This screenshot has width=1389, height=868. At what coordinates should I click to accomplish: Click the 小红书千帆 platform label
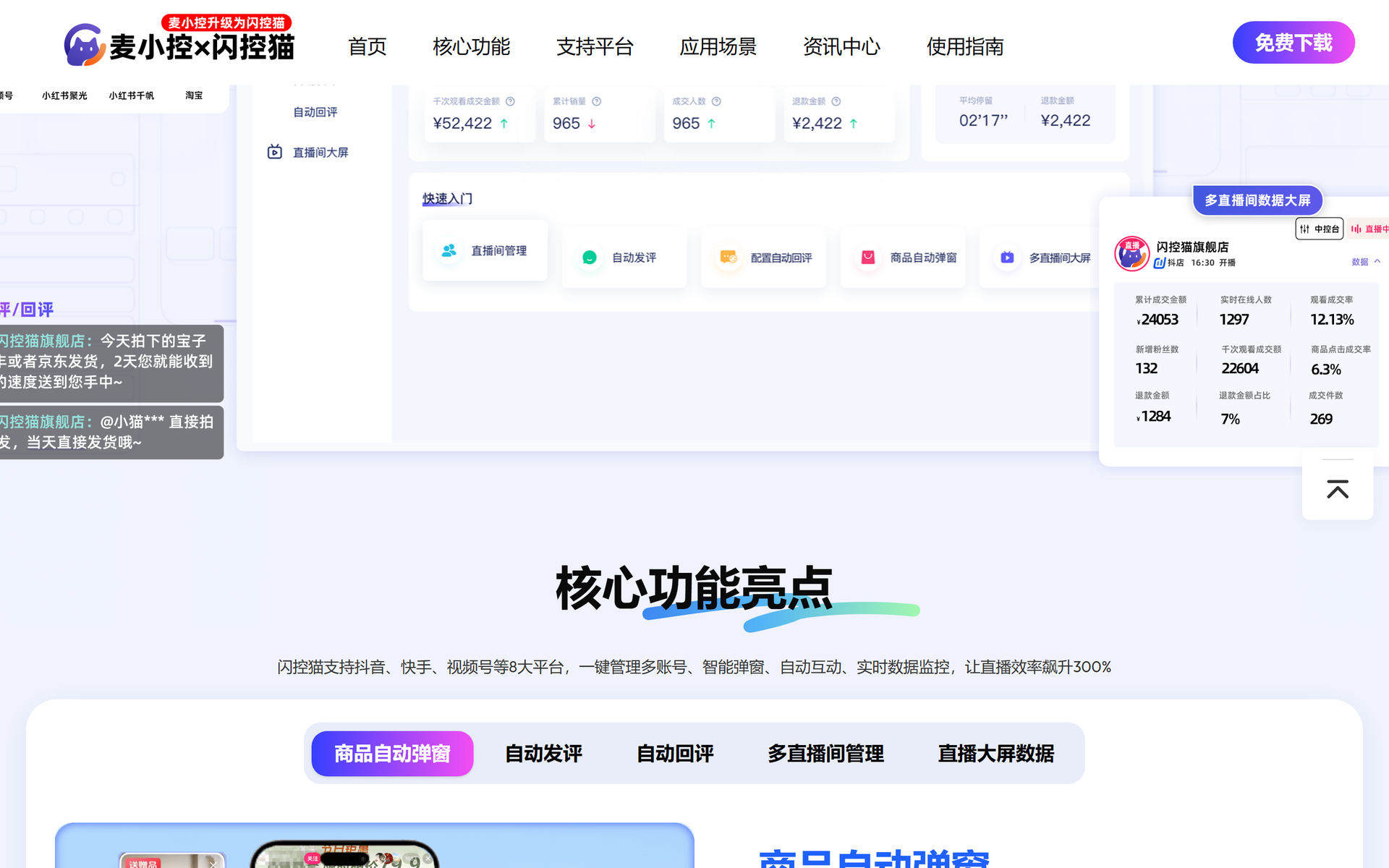(x=132, y=95)
